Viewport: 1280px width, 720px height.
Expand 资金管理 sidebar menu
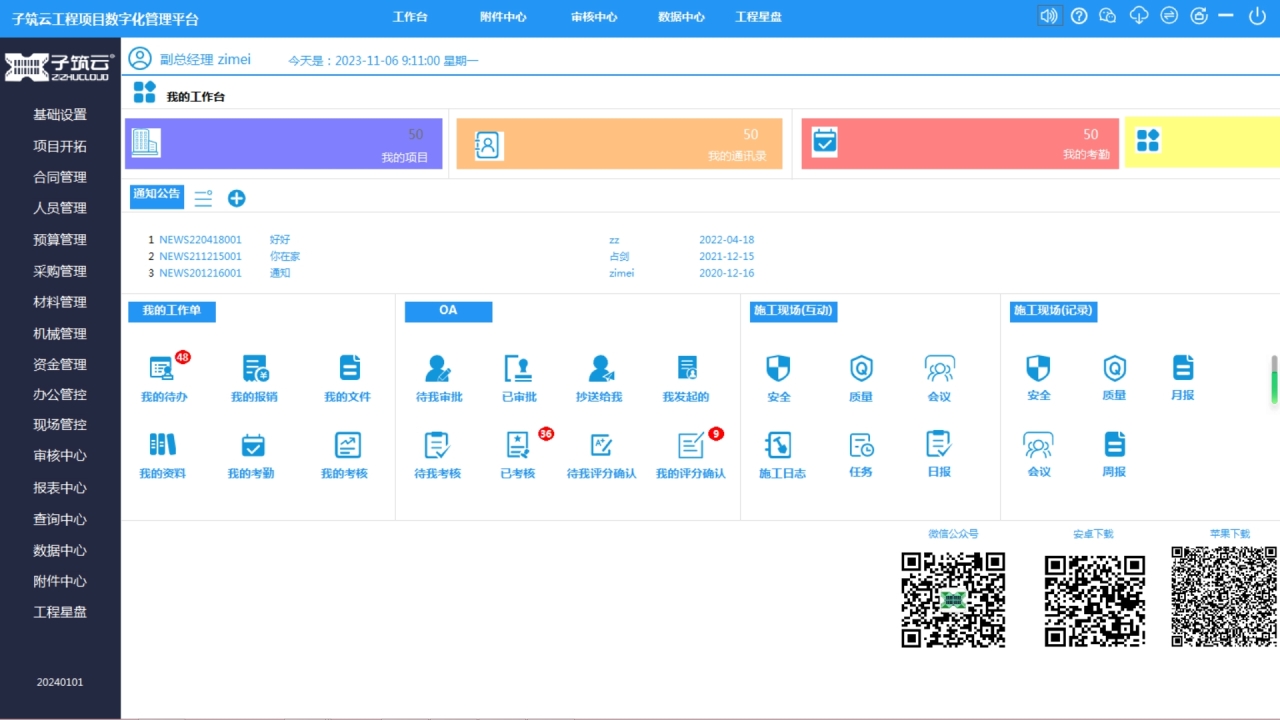pos(60,365)
